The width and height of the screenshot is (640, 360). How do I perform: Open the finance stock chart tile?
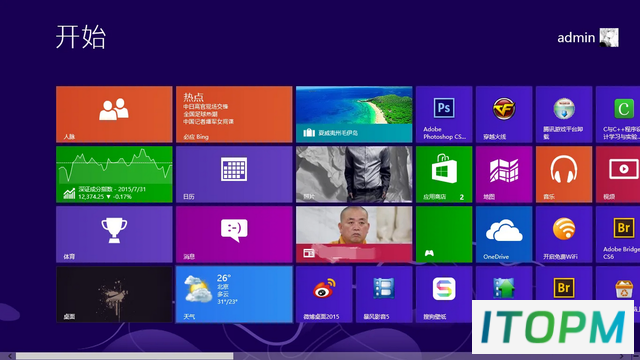point(114,174)
